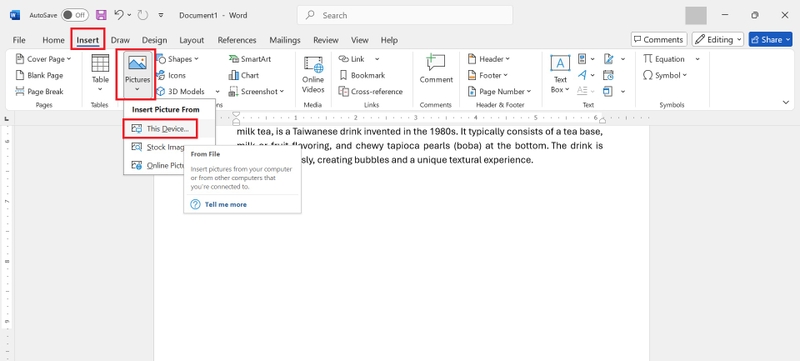Open the Symbol dropdown
This screenshot has height=361, width=800.
(665, 75)
